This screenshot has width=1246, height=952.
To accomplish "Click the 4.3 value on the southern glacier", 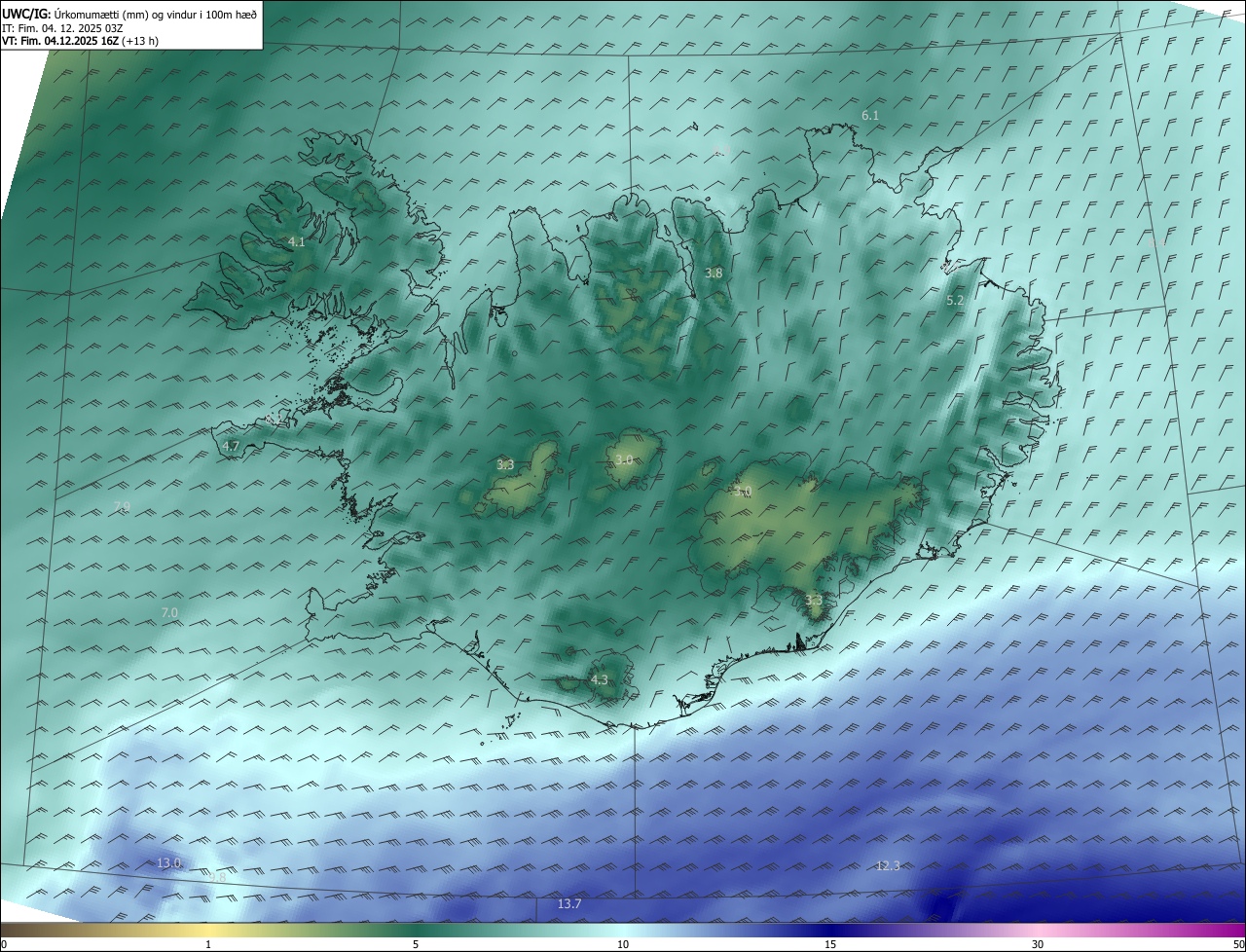I will (600, 680).
